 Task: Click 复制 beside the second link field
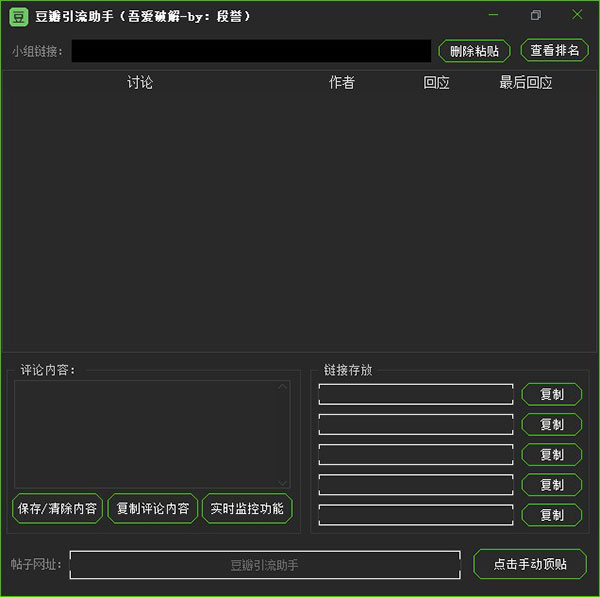point(552,424)
